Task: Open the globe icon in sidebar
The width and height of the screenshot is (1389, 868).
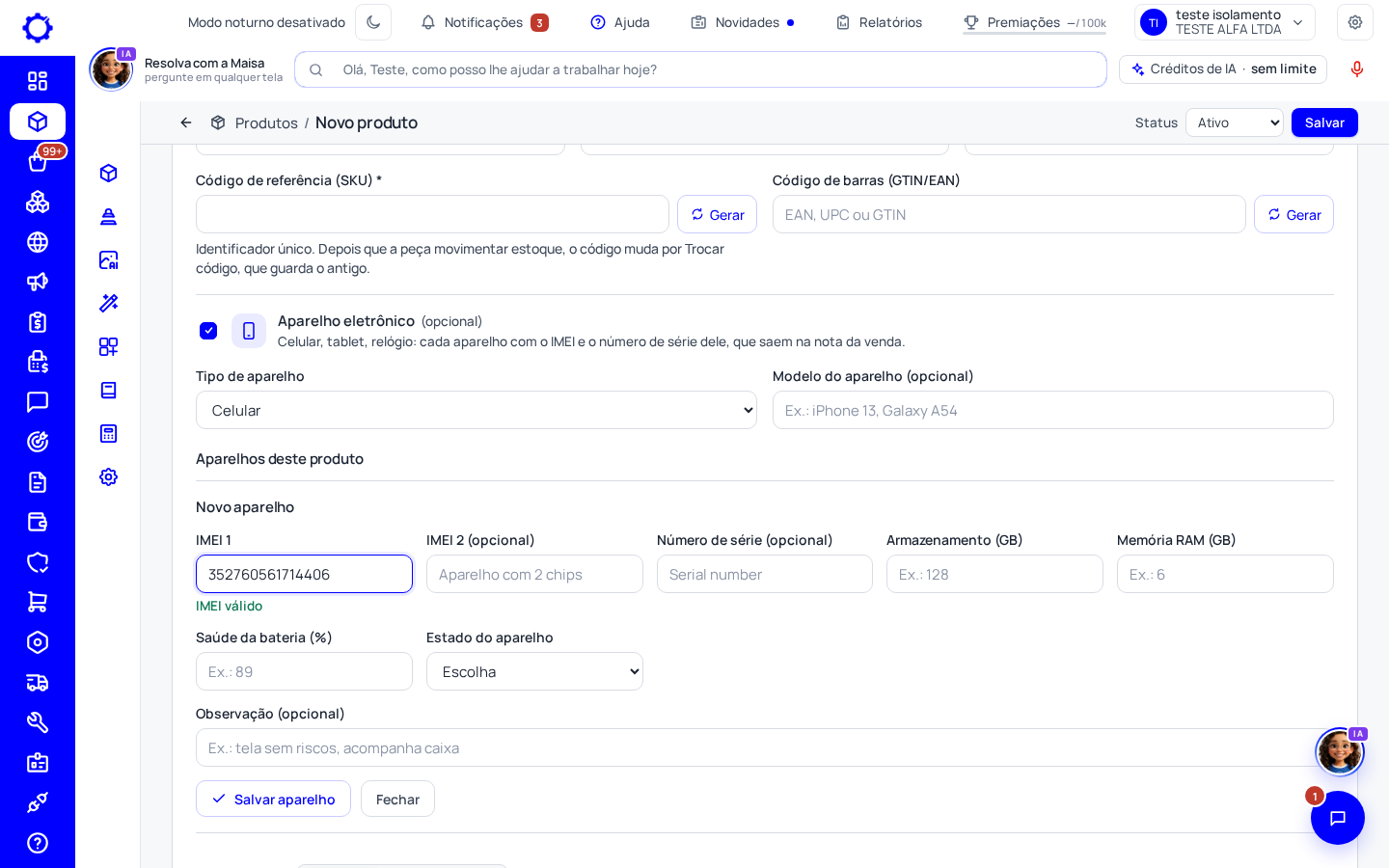Action: click(38, 242)
